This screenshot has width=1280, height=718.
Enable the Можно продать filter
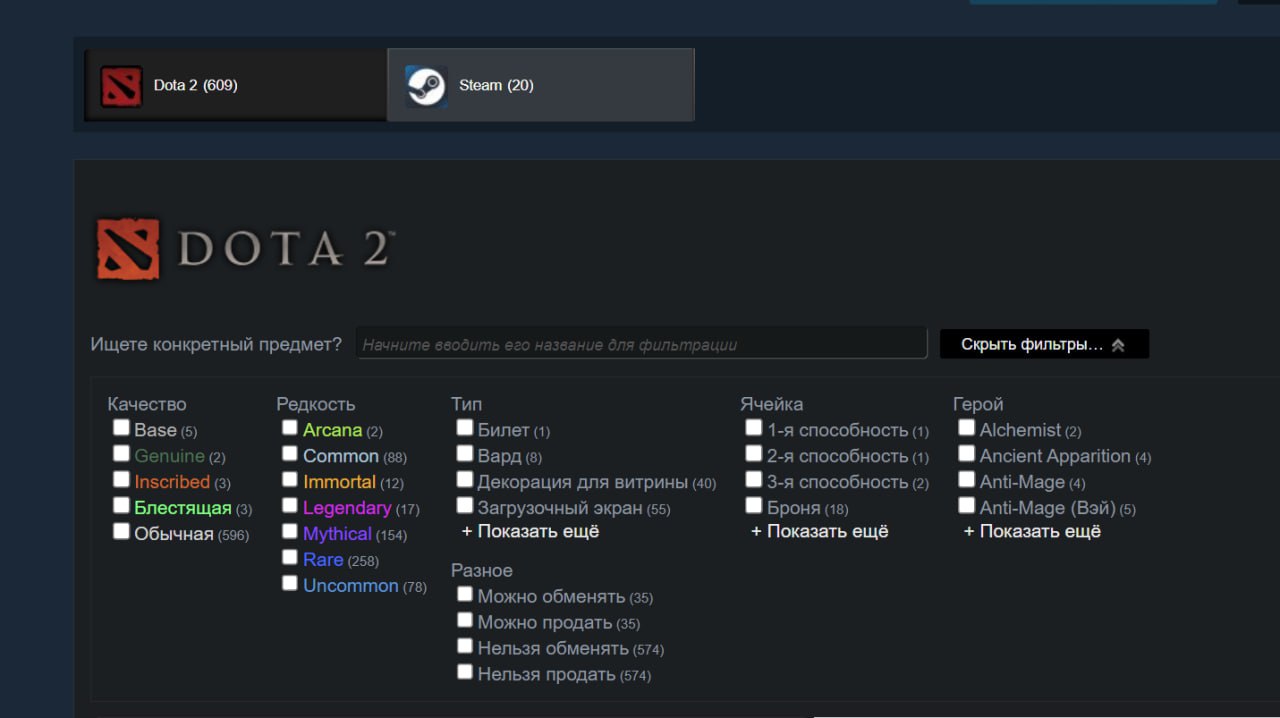pos(464,619)
